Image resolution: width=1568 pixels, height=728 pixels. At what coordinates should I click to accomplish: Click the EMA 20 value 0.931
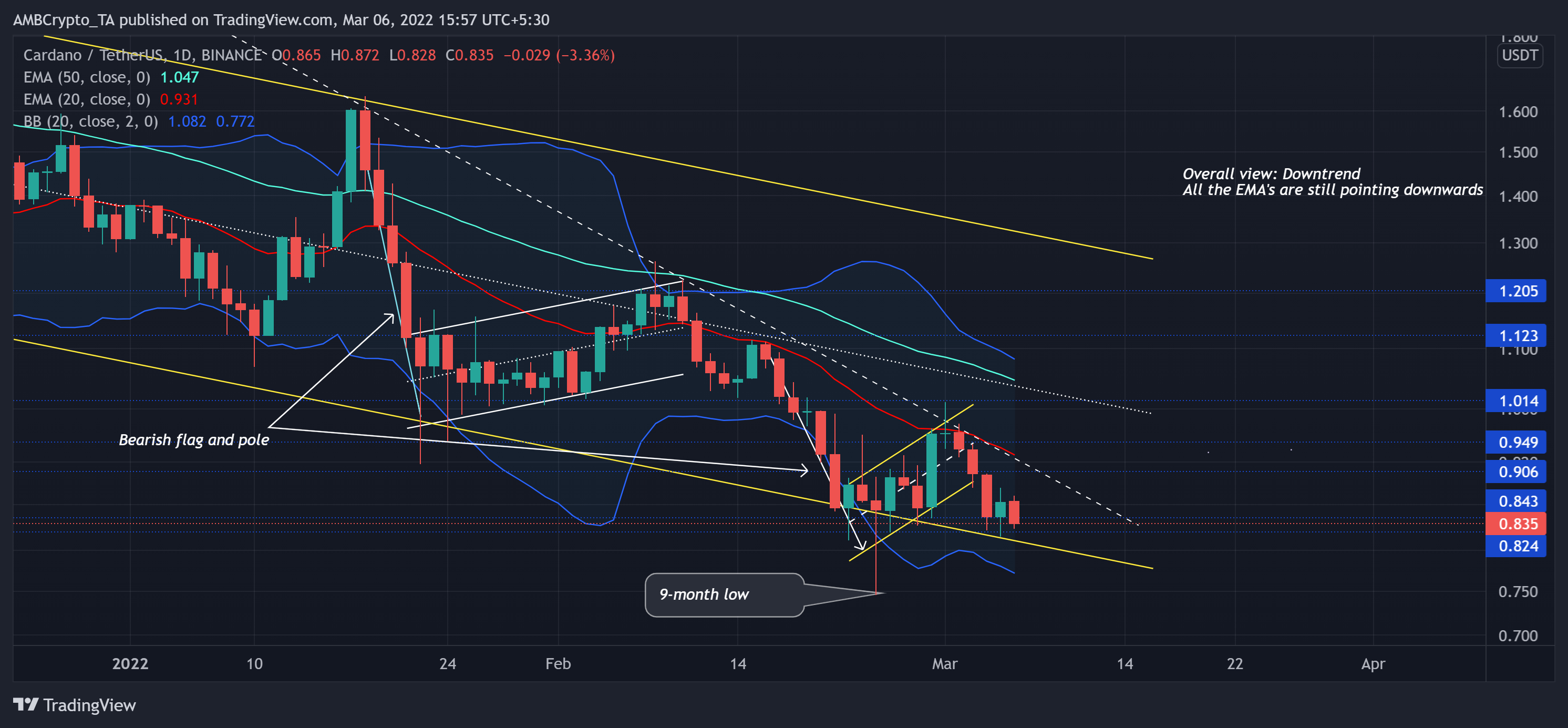[x=179, y=99]
